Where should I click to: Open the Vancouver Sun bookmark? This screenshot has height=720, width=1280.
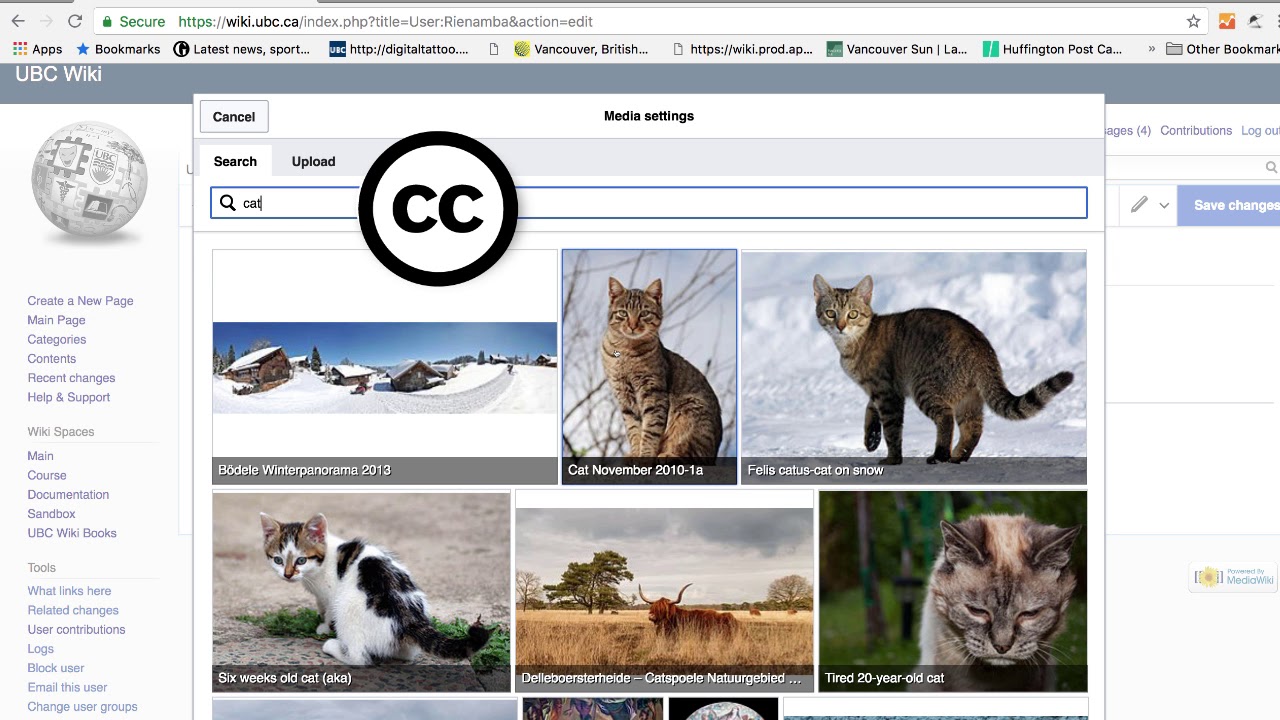pyautogui.click(x=897, y=49)
